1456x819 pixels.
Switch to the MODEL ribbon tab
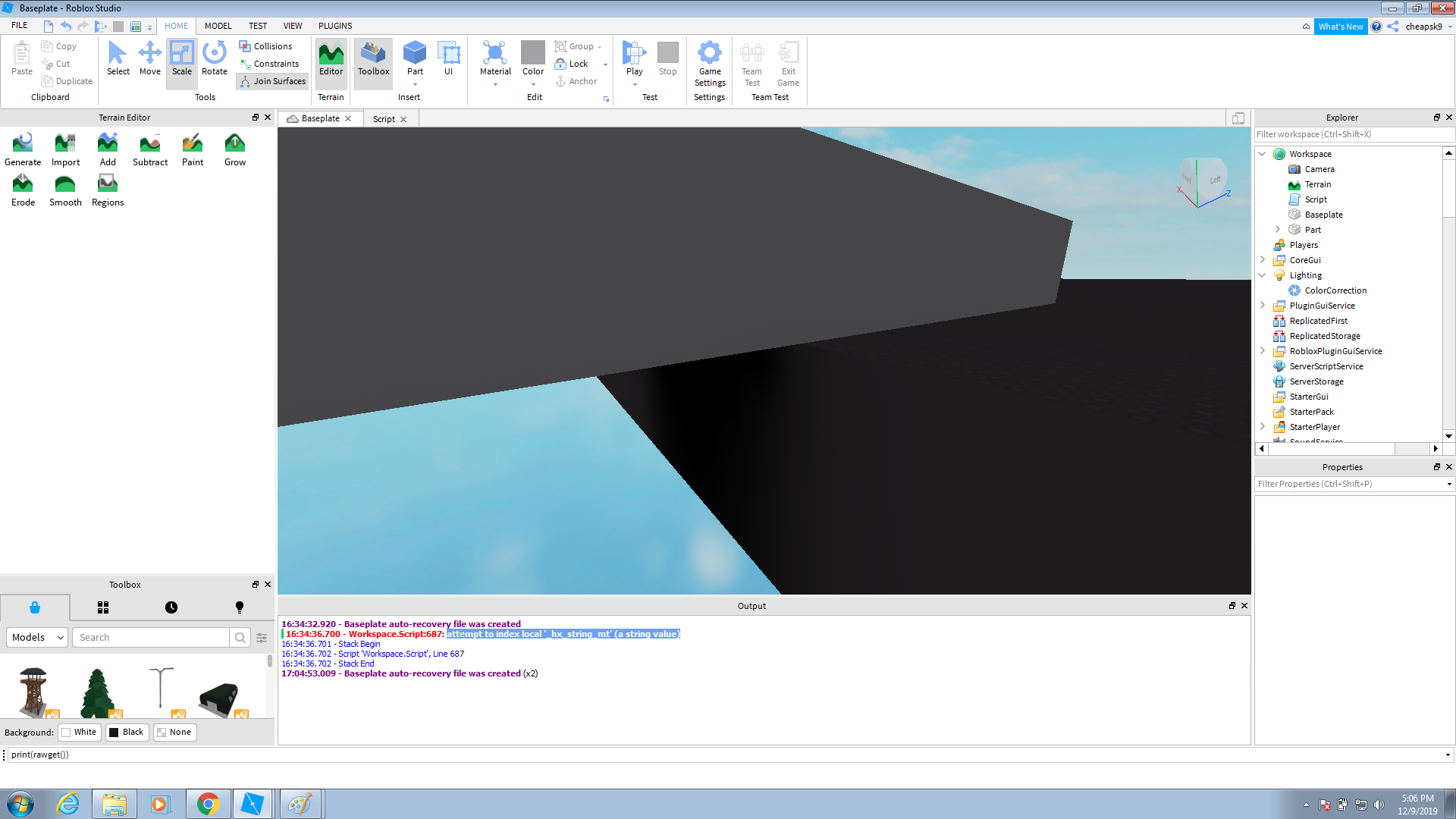(x=218, y=26)
